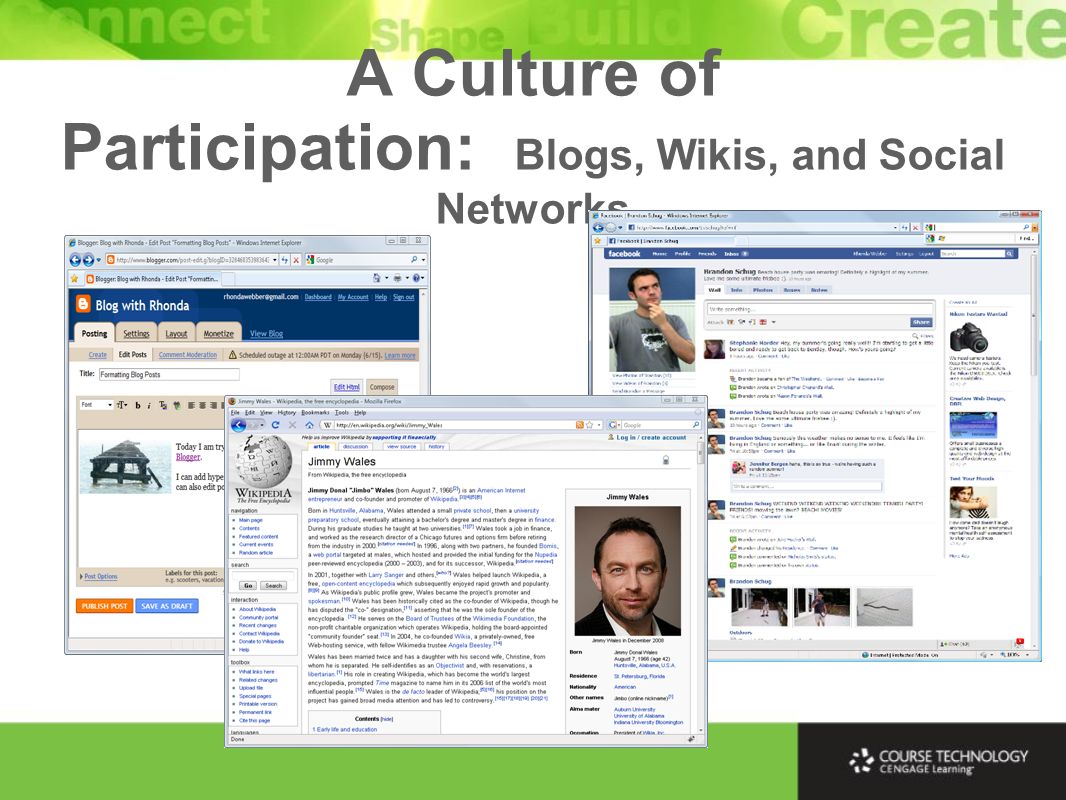
Task: Click Sign out link in Blogger header
Action: [x=404, y=297]
